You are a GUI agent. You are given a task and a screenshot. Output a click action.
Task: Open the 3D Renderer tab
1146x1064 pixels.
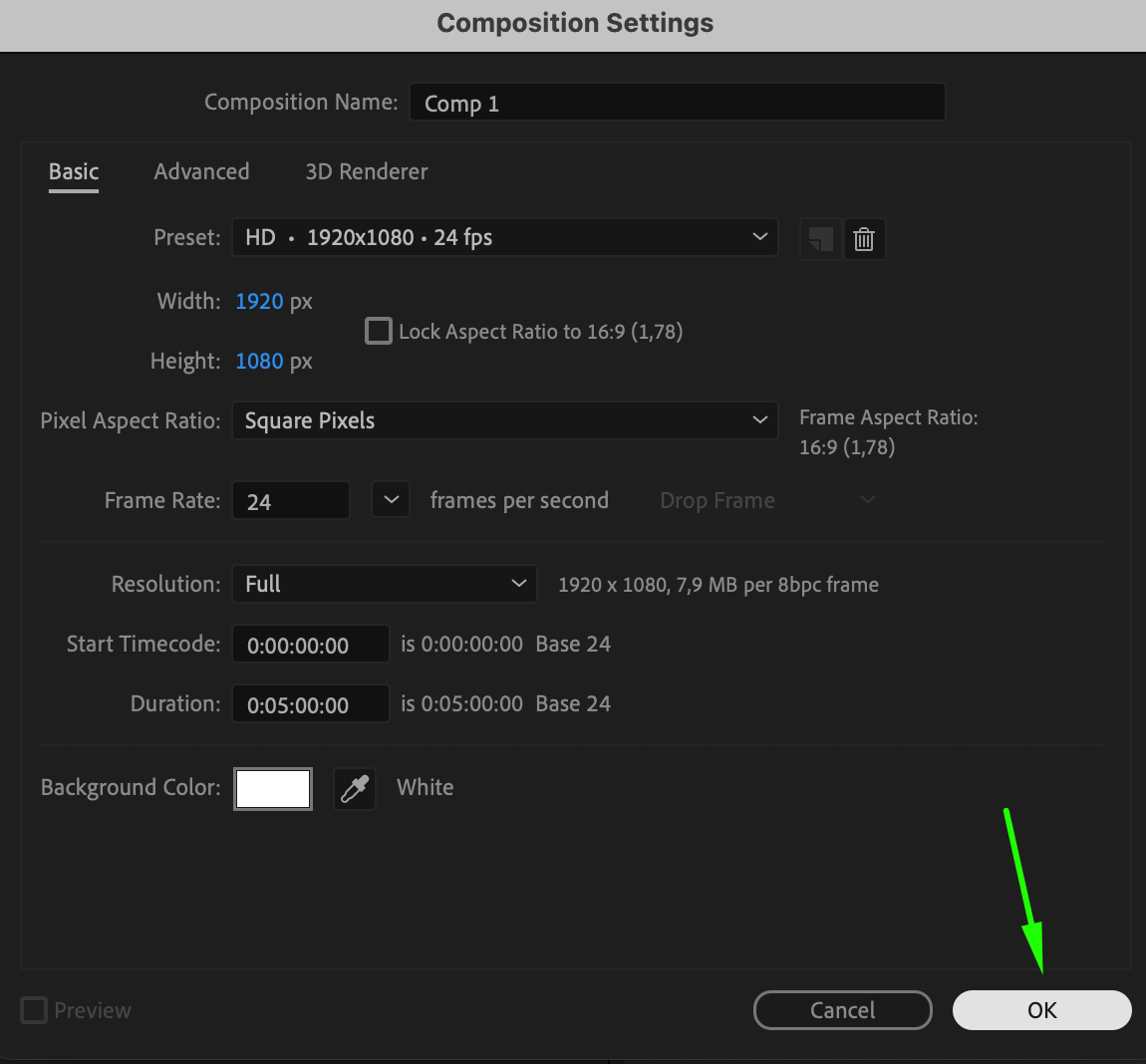[366, 171]
